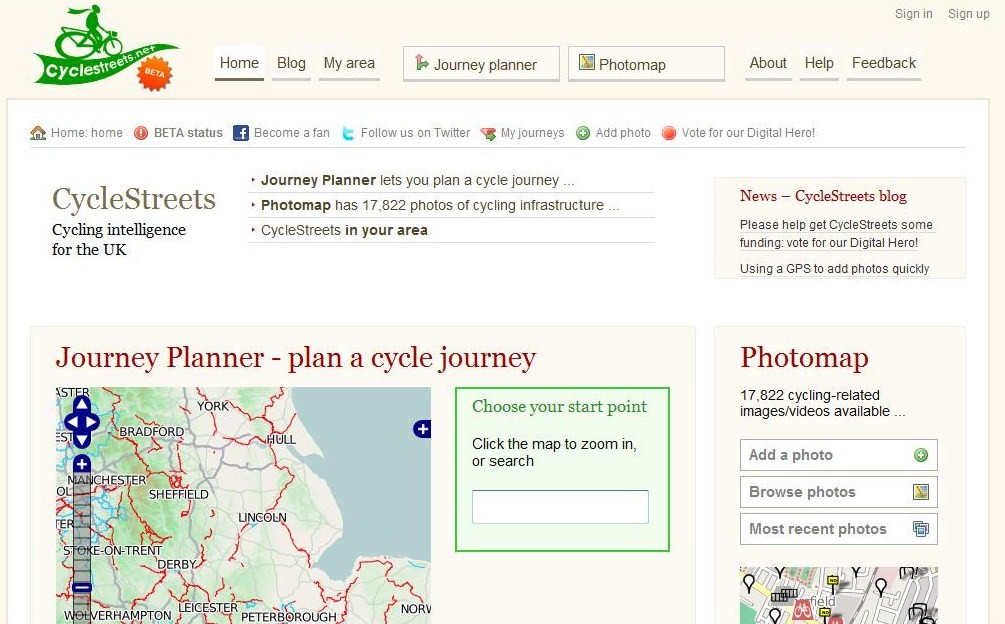Click Vote for our Digital Hero link
The height and width of the screenshot is (624, 1005).
748,133
